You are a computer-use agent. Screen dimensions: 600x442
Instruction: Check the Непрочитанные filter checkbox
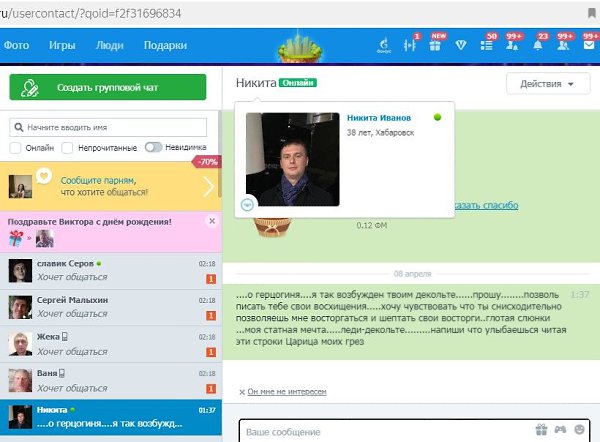(67, 147)
